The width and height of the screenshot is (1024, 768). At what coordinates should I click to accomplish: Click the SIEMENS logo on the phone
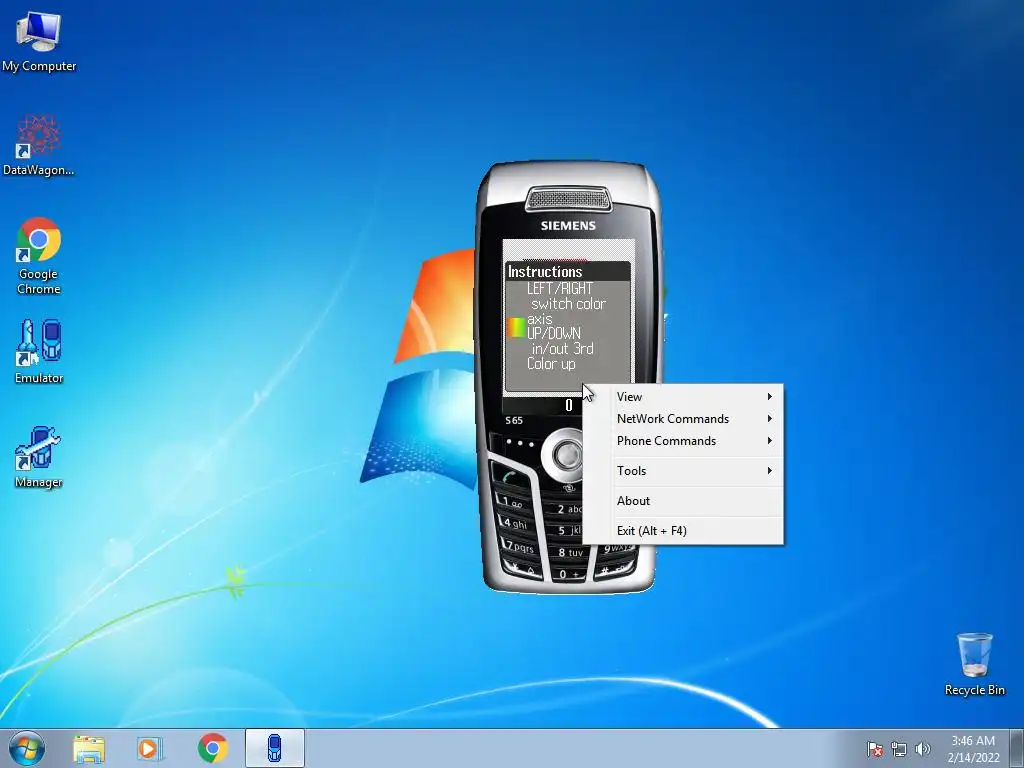(568, 225)
